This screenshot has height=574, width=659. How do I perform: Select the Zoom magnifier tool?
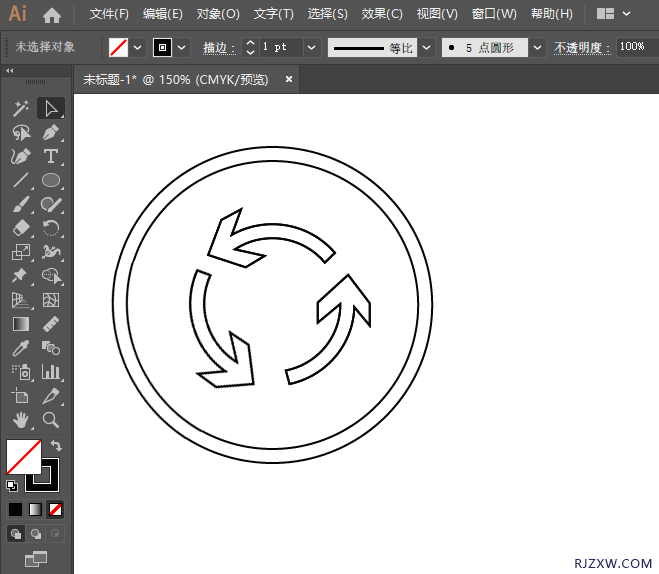coord(51,420)
